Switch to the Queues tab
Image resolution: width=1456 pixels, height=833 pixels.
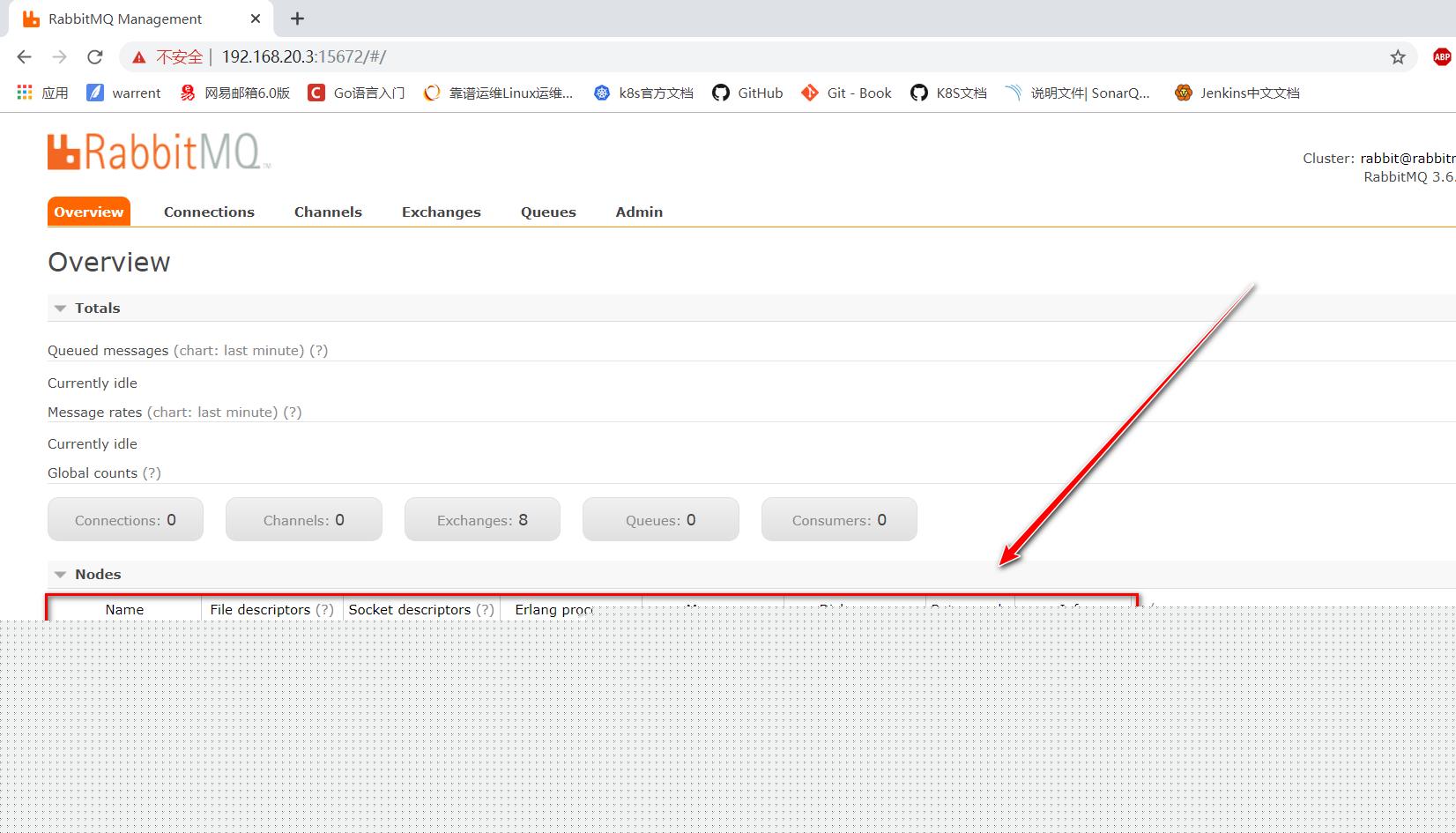tap(548, 212)
